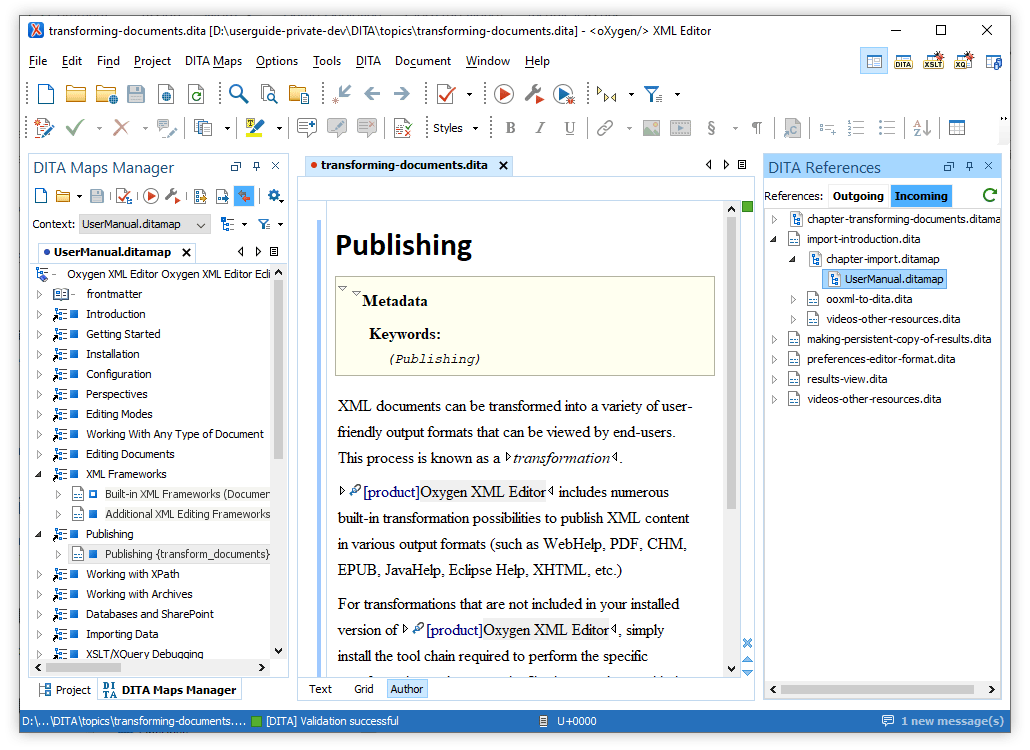Select Incoming references toggle
The image size is (1030, 750).
click(x=921, y=196)
